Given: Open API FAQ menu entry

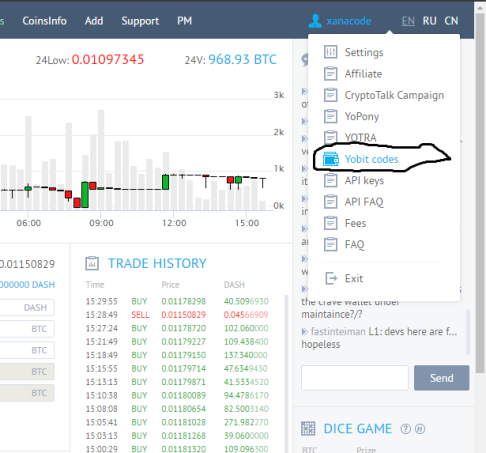Looking at the screenshot, I should [364, 202].
